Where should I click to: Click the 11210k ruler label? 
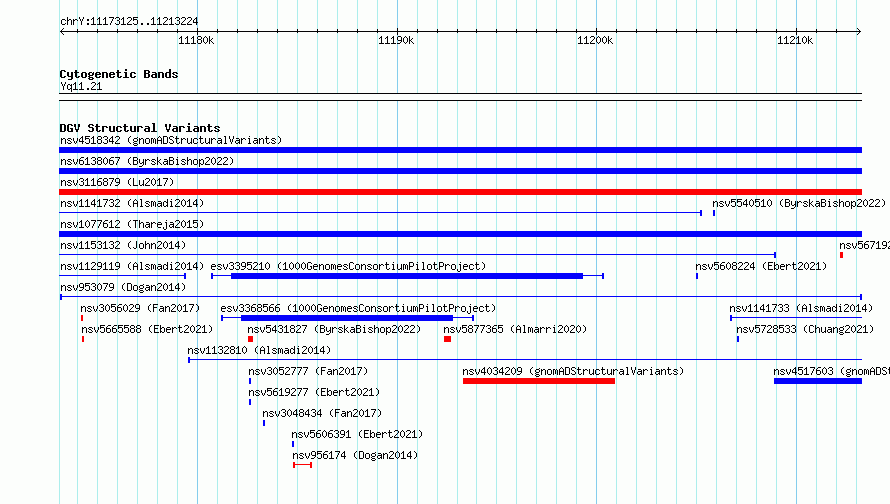(795, 40)
